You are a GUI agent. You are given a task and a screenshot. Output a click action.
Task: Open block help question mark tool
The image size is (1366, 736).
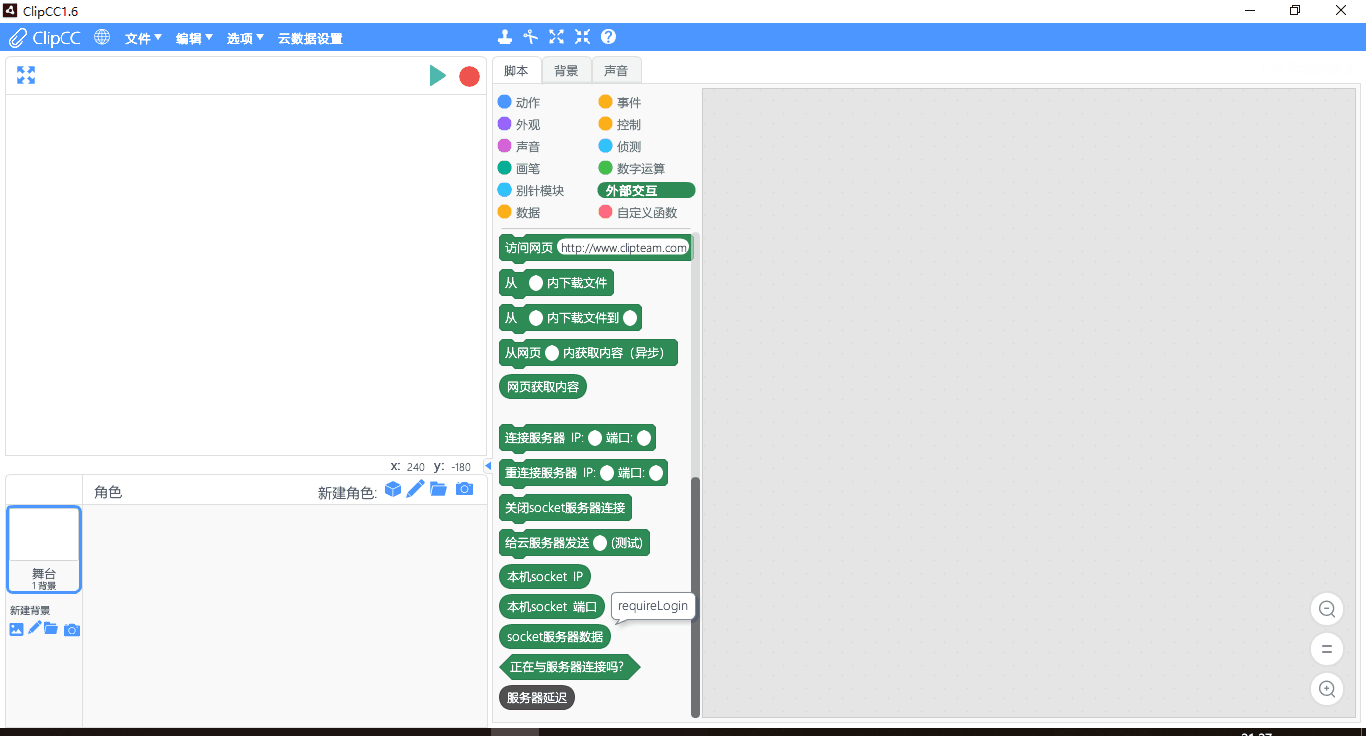click(608, 37)
